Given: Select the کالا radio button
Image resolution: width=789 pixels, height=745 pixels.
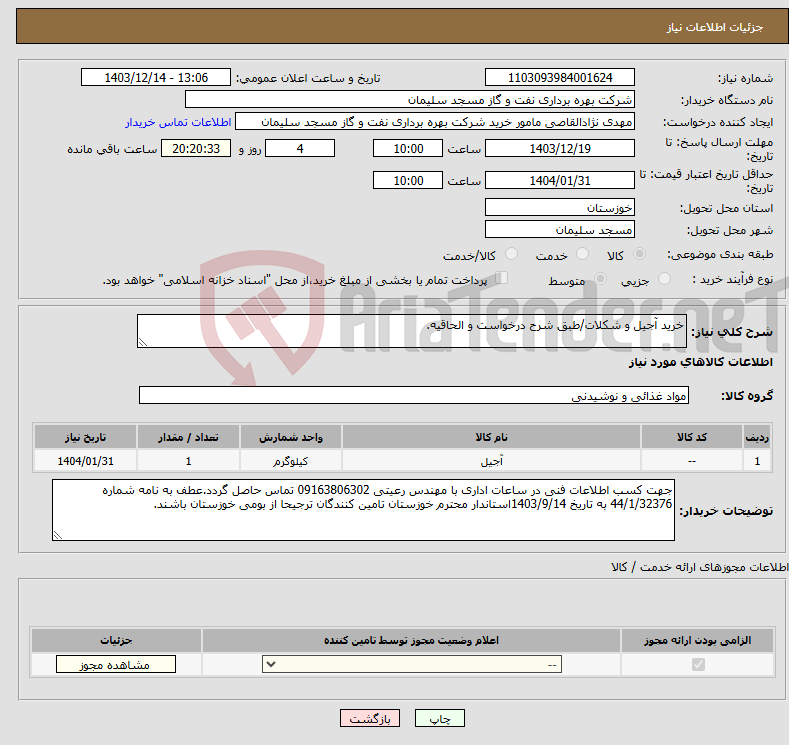Looking at the screenshot, I should coord(639,254).
